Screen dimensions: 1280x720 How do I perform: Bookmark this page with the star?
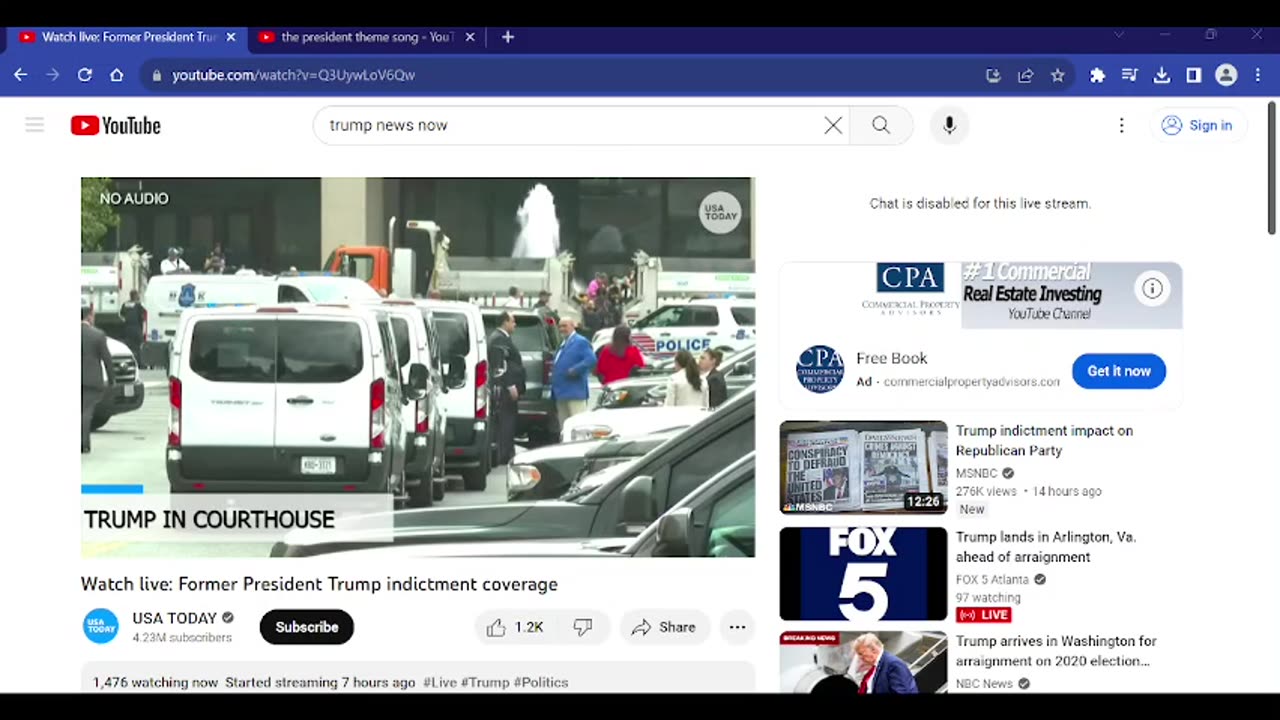click(x=1057, y=75)
